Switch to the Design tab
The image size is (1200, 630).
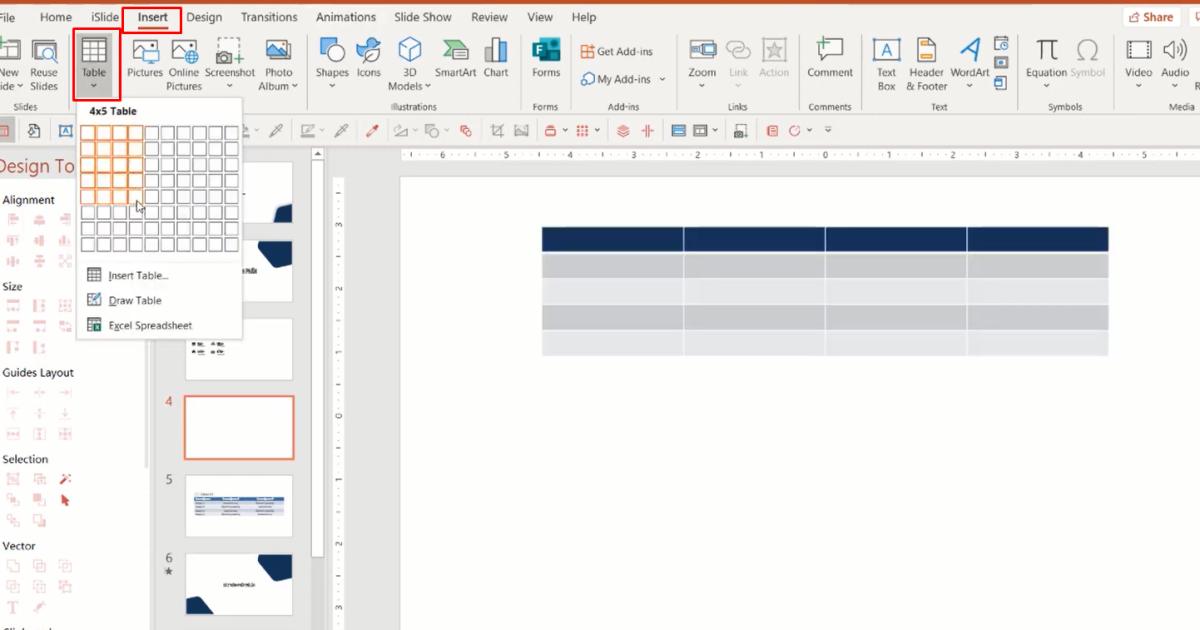click(204, 17)
